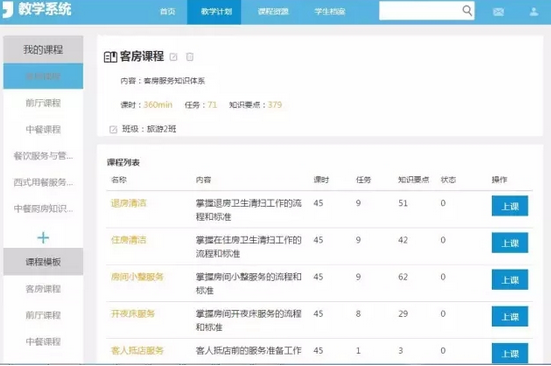This screenshot has height=366, width=551.
Task: Click the 知识要点 column header
Action: pyautogui.click(x=414, y=180)
